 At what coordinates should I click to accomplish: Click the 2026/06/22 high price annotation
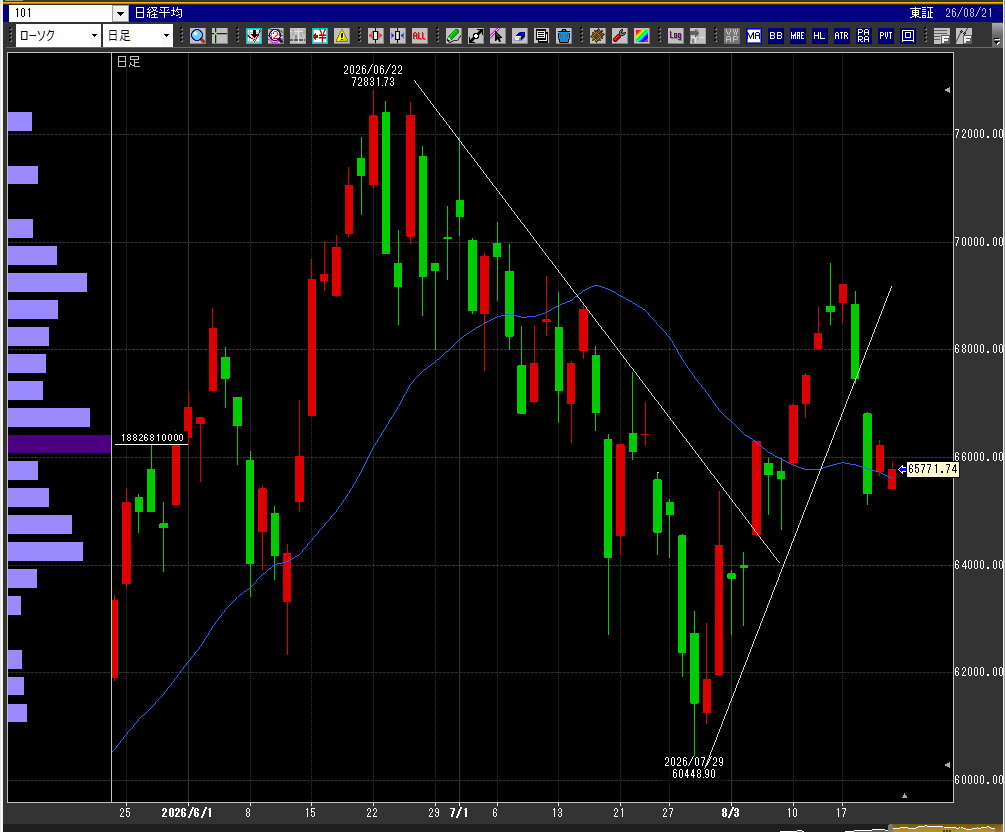(372, 76)
